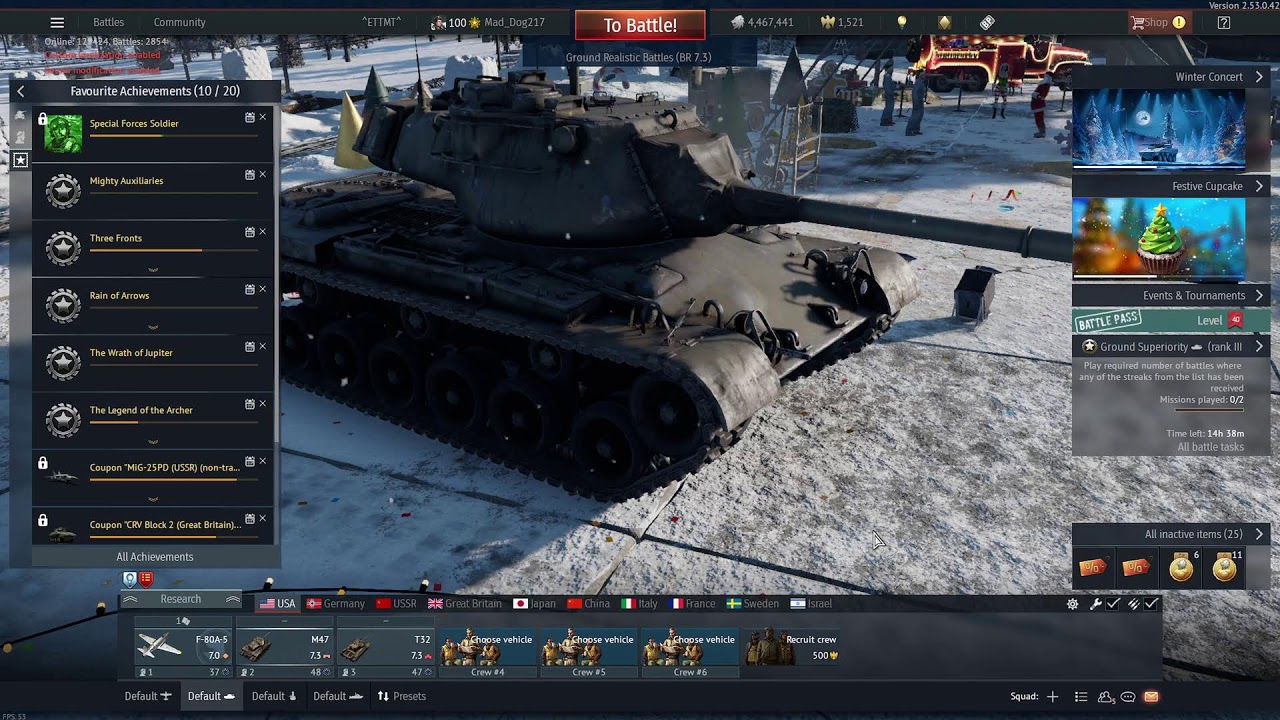Open the Community menu
The width and height of the screenshot is (1280, 720).
179,22
